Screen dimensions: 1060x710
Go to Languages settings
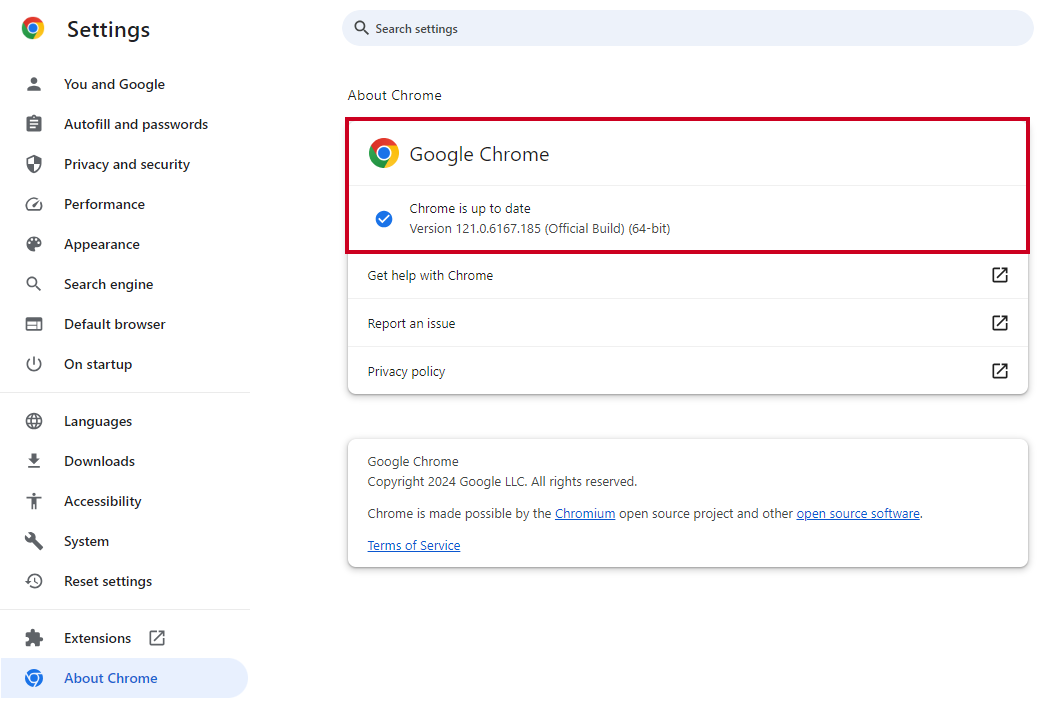124,421
